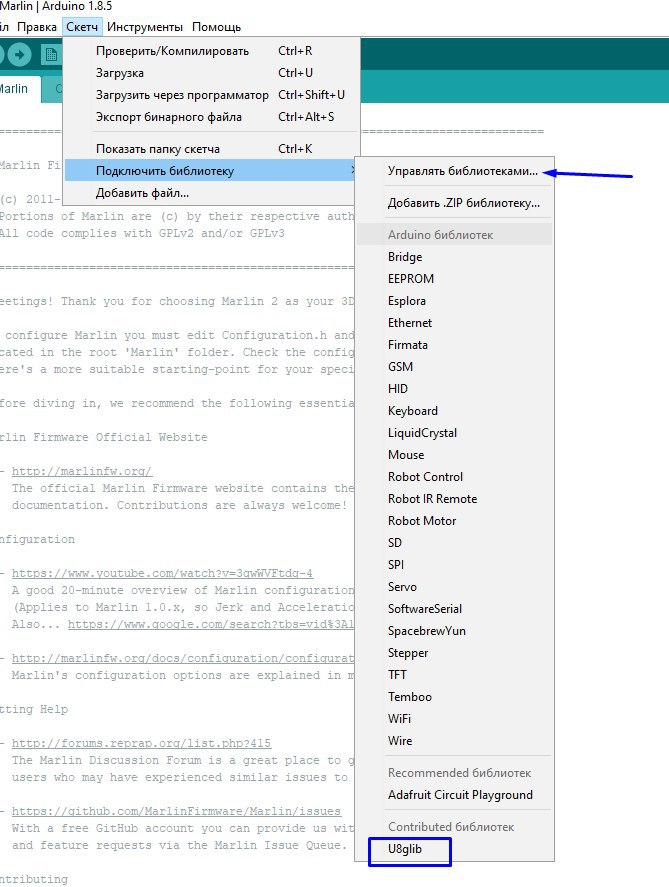Choose Добавить .ZIP библиотеку...

455,203
